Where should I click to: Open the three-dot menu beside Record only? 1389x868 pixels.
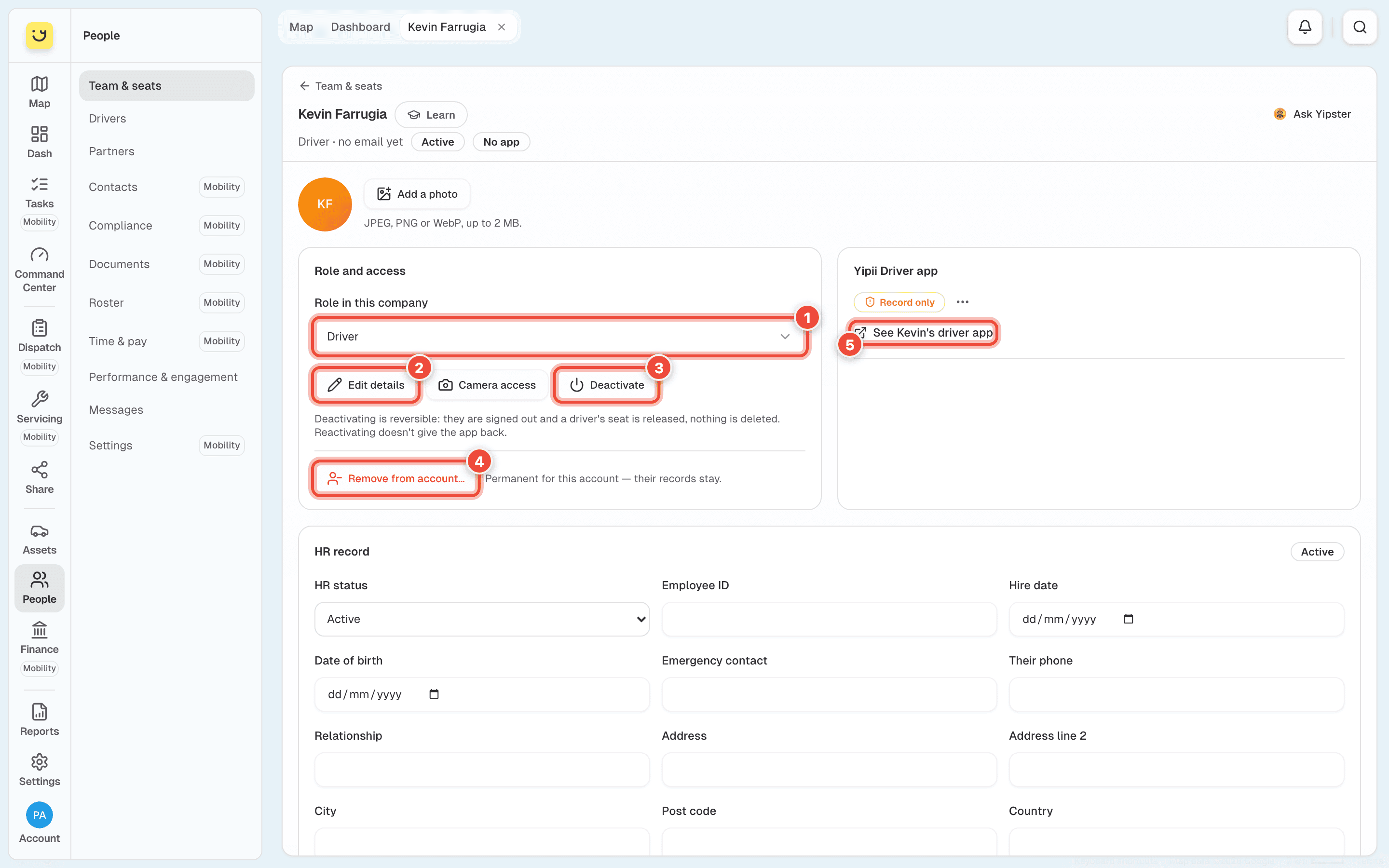click(962, 302)
